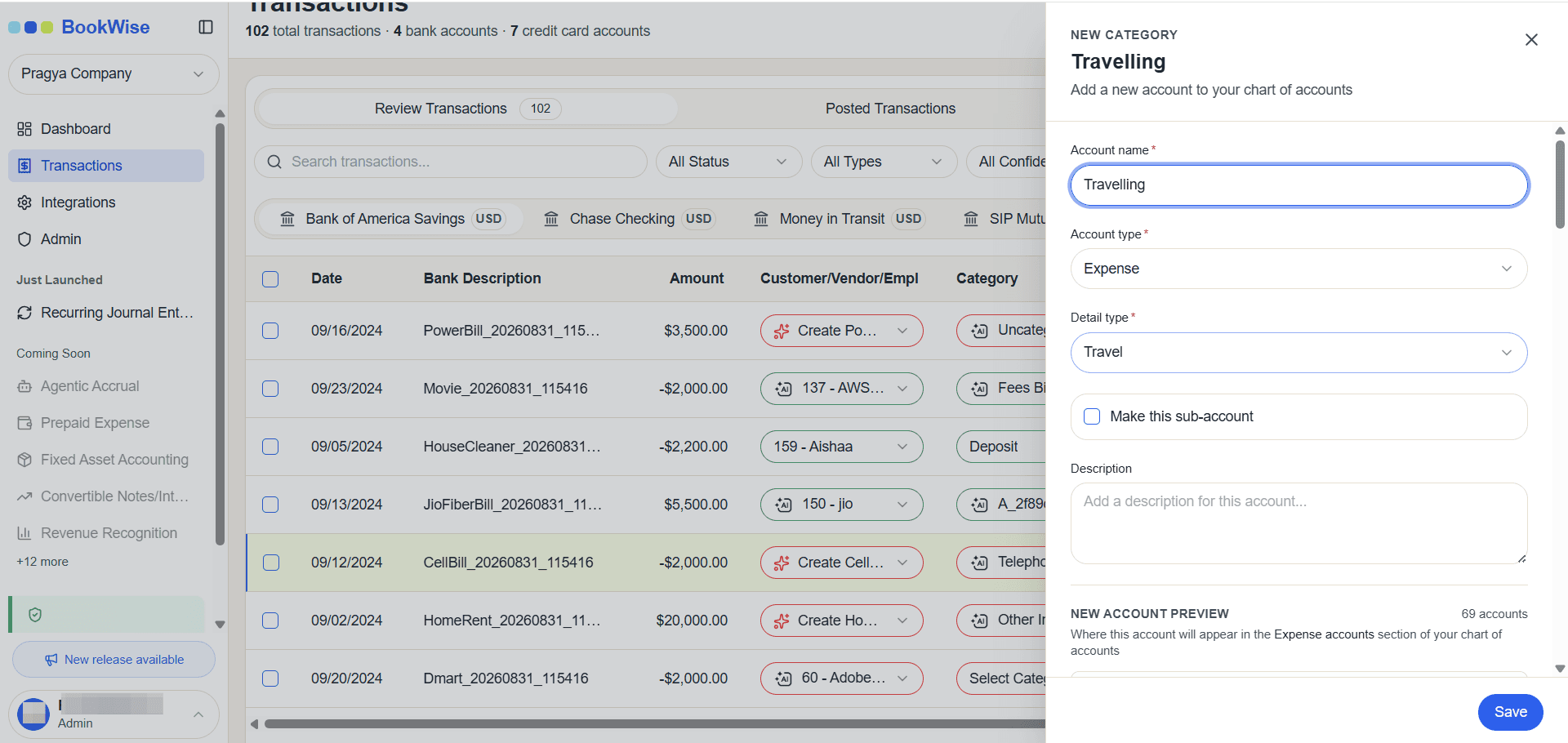
Task: Show +12 more coming soon items
Action: pos(42,562)
